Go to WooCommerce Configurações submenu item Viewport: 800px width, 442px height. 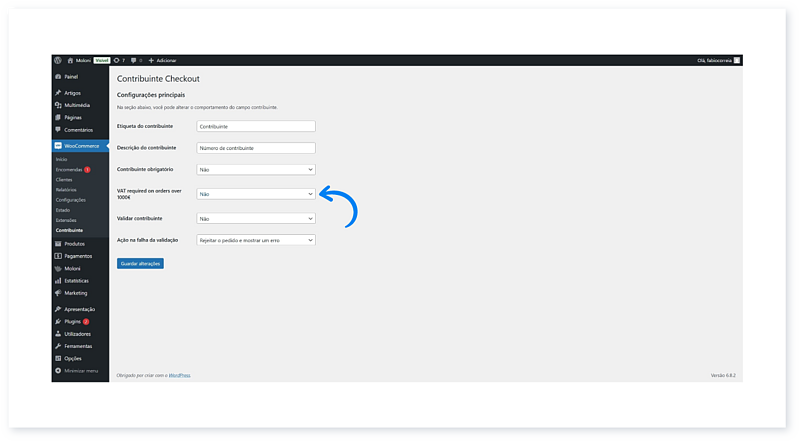click(x=71, y=200)
